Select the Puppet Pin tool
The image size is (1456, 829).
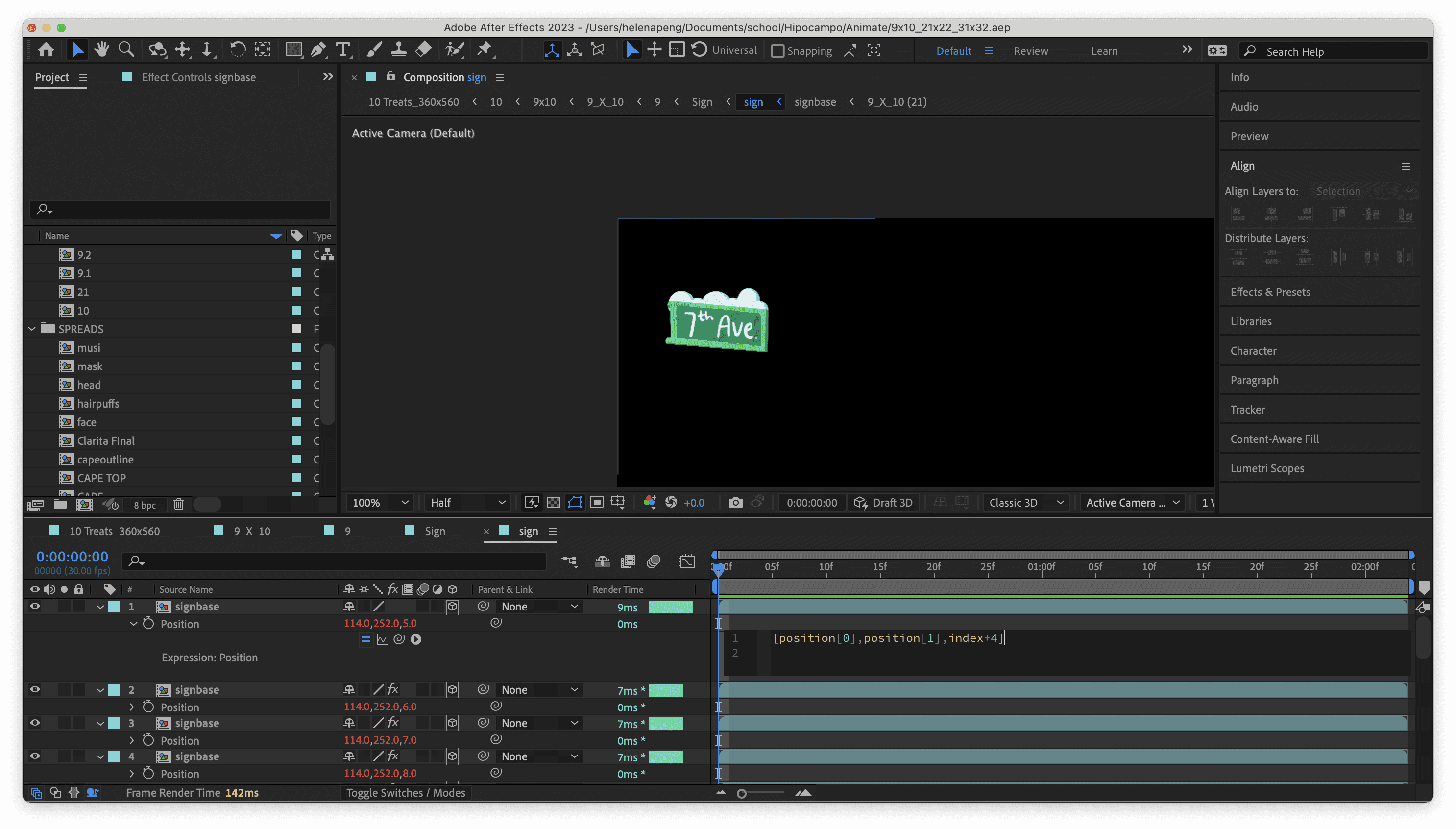click(485, 50)
